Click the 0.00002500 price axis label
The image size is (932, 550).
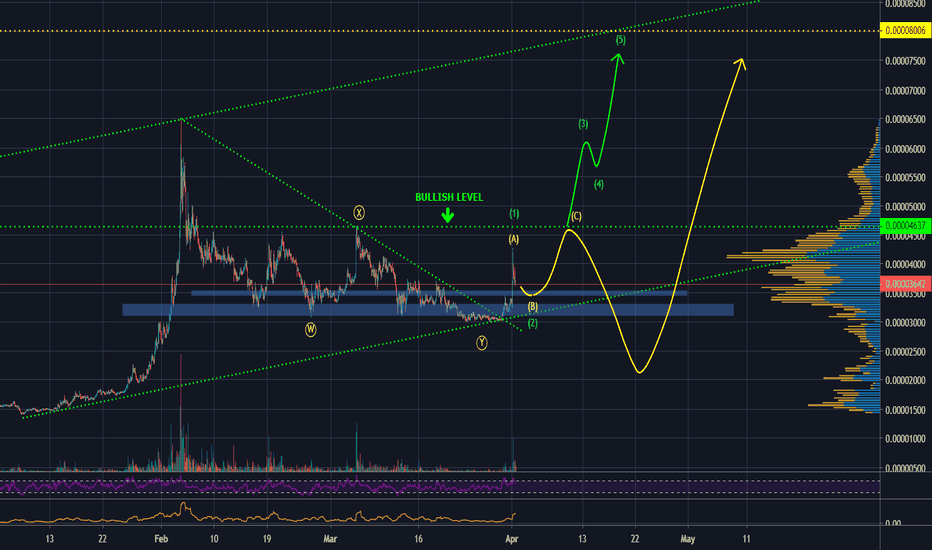[905, 352]
